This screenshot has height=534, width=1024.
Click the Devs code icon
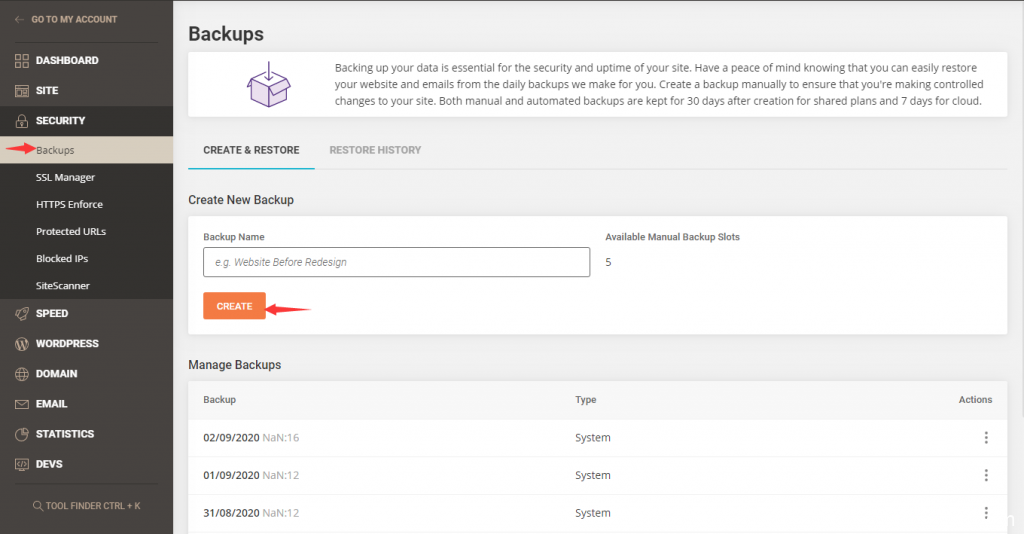(x=22, y=464)
